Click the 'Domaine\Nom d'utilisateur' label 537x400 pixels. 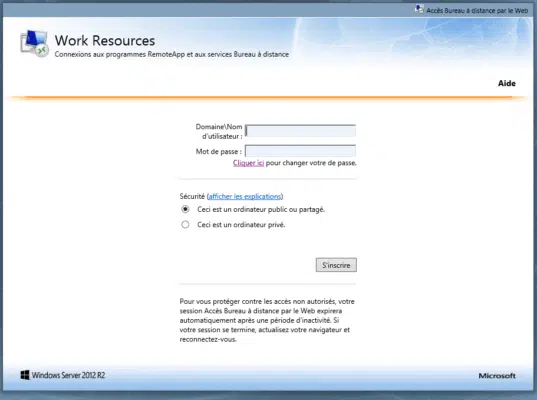click(x=219, y=132)
